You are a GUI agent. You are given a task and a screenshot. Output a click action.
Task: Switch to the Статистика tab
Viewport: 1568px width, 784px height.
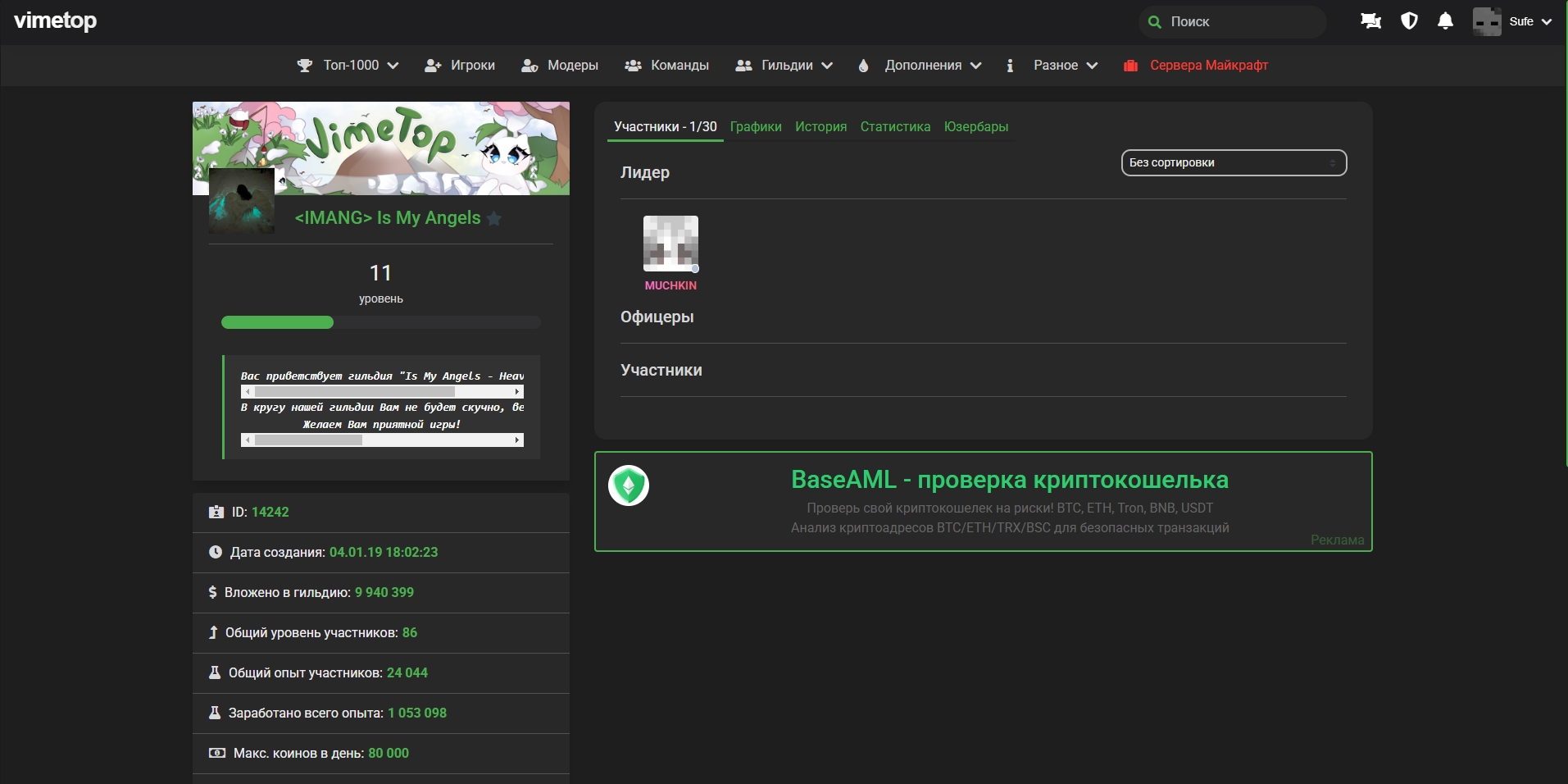pos(895,127)
